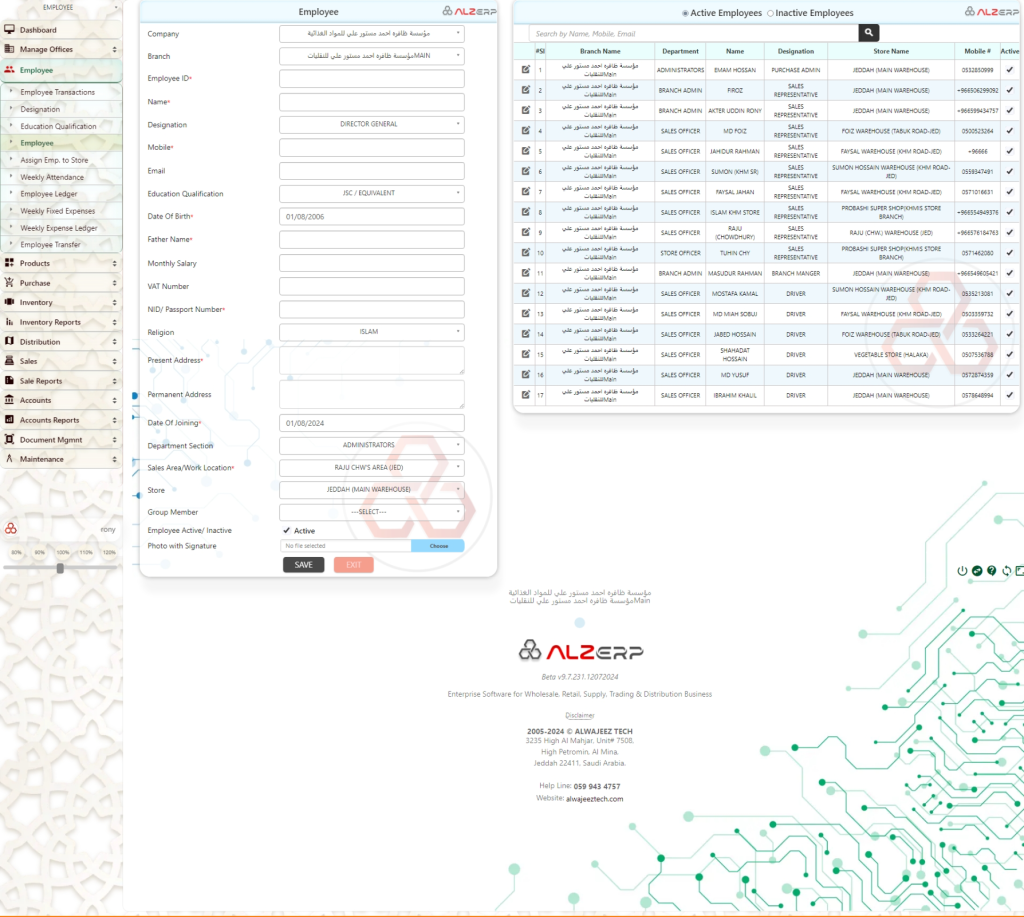The height and width of the screenshot is (917, 1024).
Task: Open edit icon for JABED HOSSAIN row
Action: pyautogui.click(x=525, y=333)
